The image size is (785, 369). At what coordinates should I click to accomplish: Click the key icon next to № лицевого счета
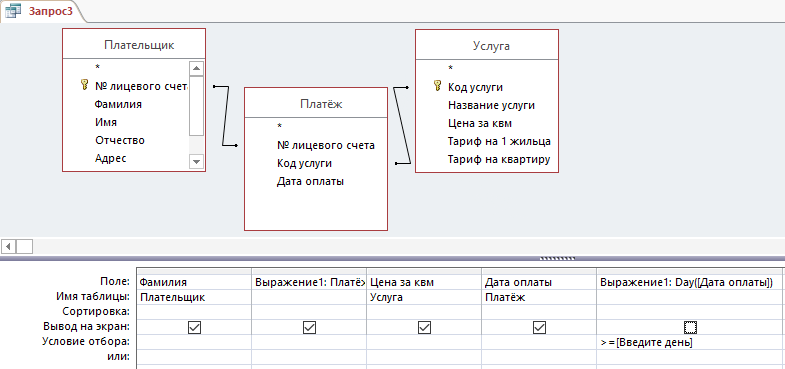tap(84, 85)
